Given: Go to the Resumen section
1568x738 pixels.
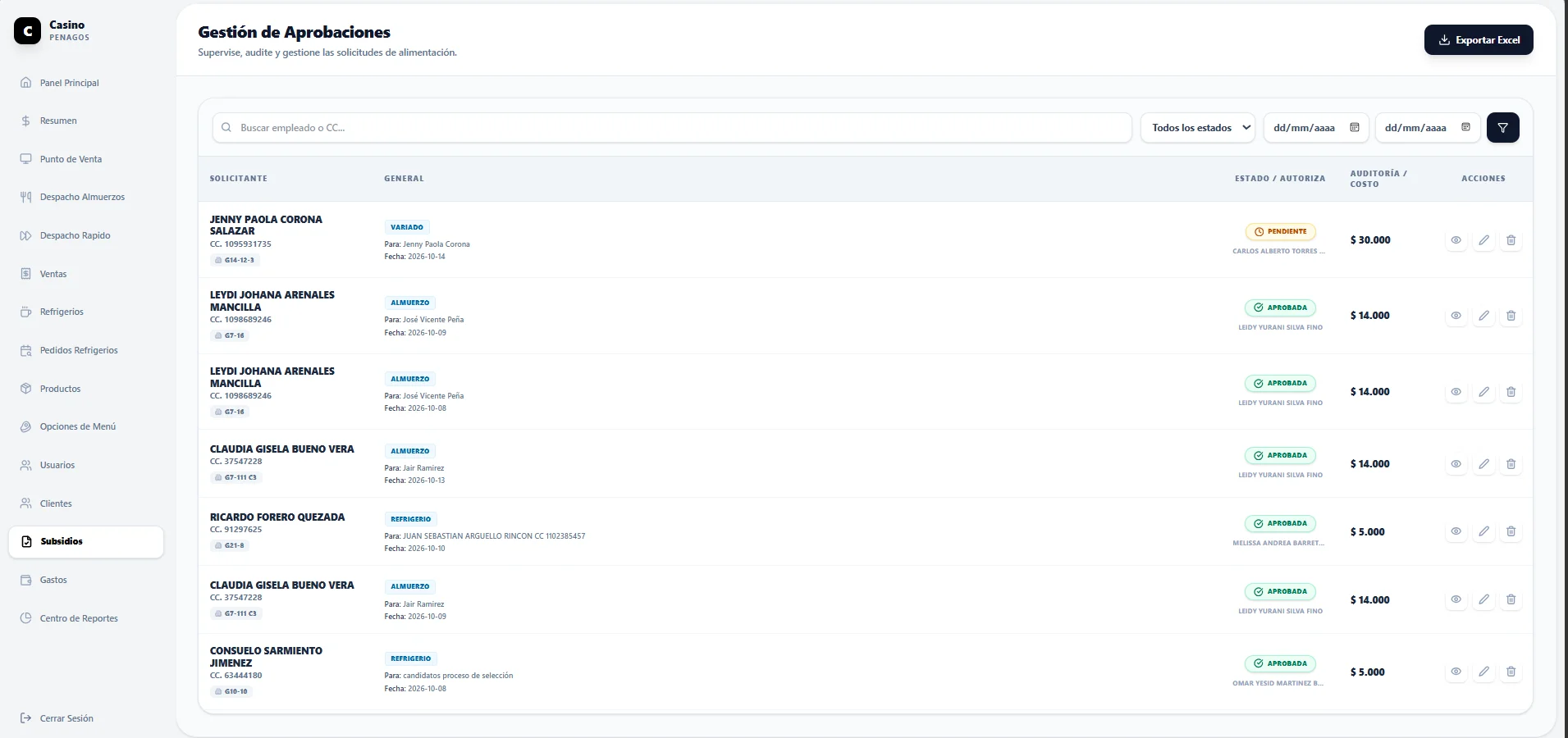Looking at the screenshot, I should pyautogui.click(x=86, y=121).
